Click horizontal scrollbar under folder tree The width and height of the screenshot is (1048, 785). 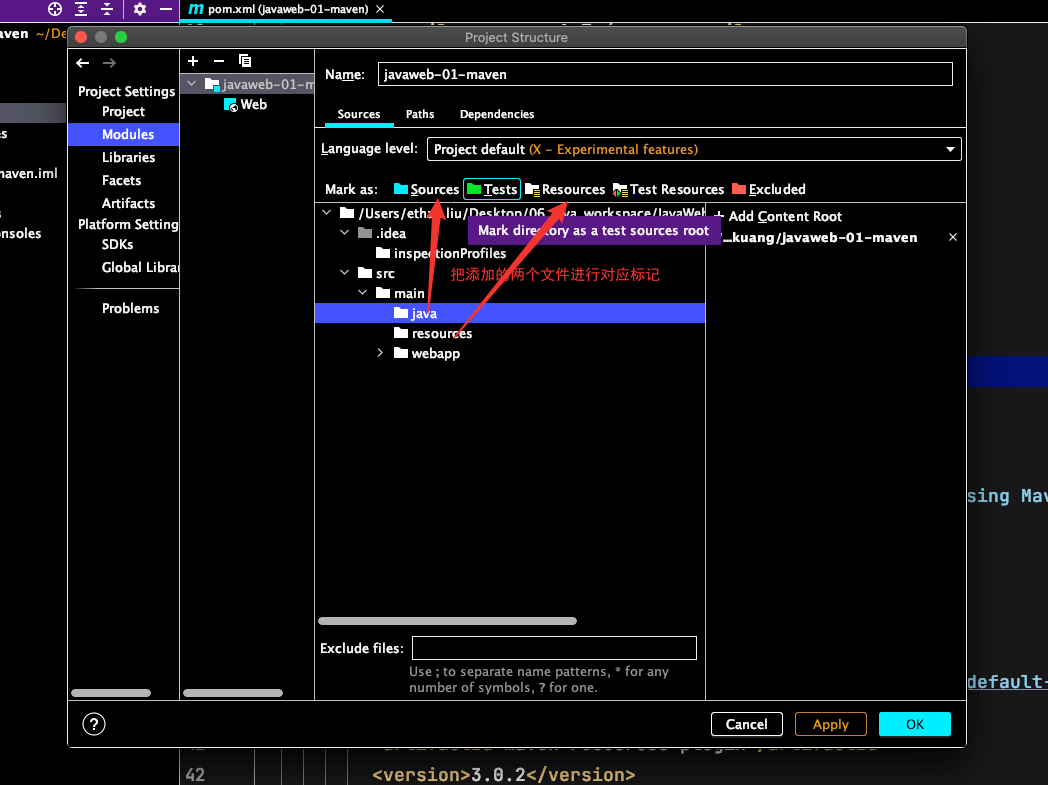(x=447, y=621)
